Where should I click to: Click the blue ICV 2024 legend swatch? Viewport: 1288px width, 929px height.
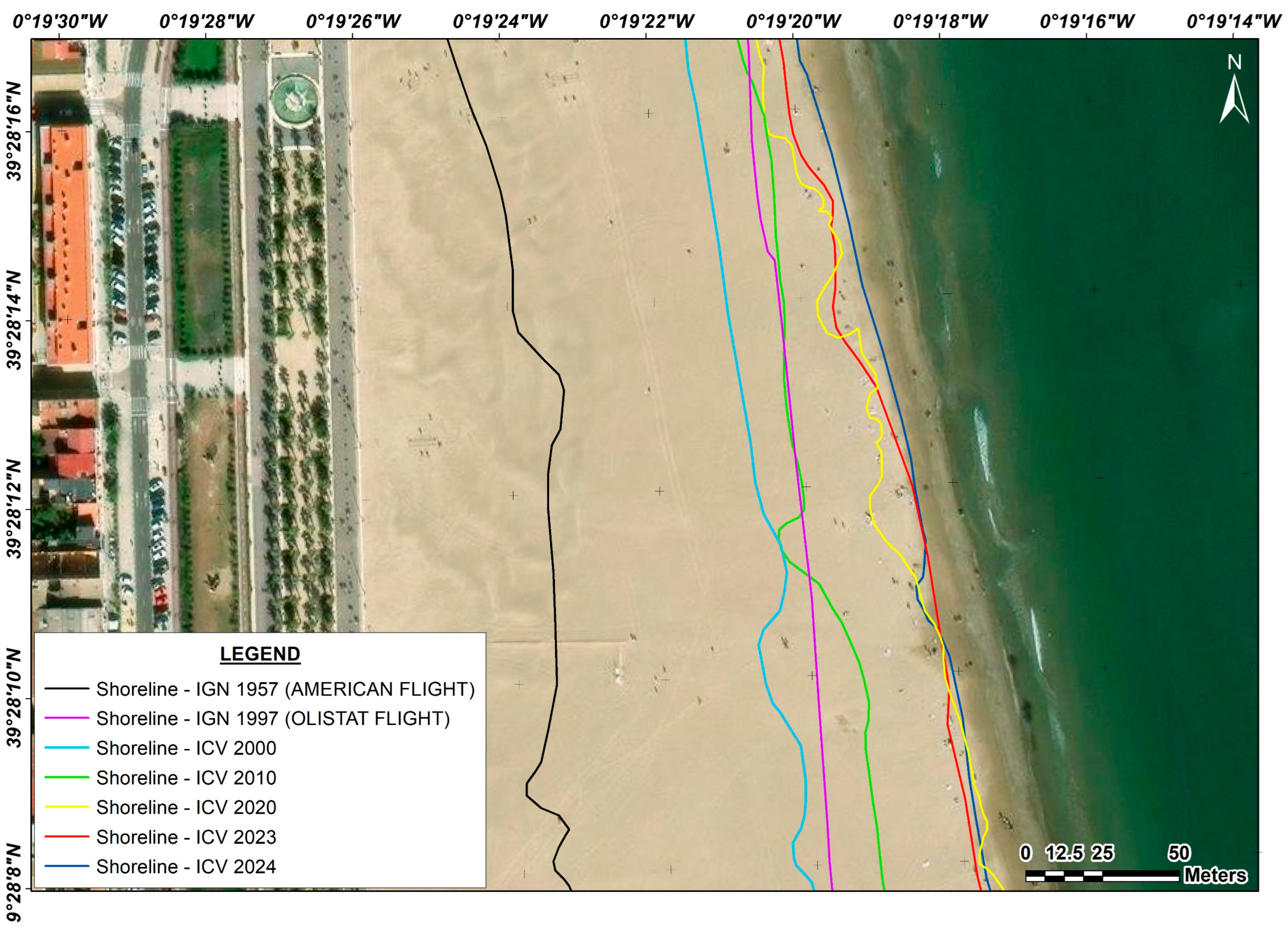pyautogui.click(x=67, y=866)
